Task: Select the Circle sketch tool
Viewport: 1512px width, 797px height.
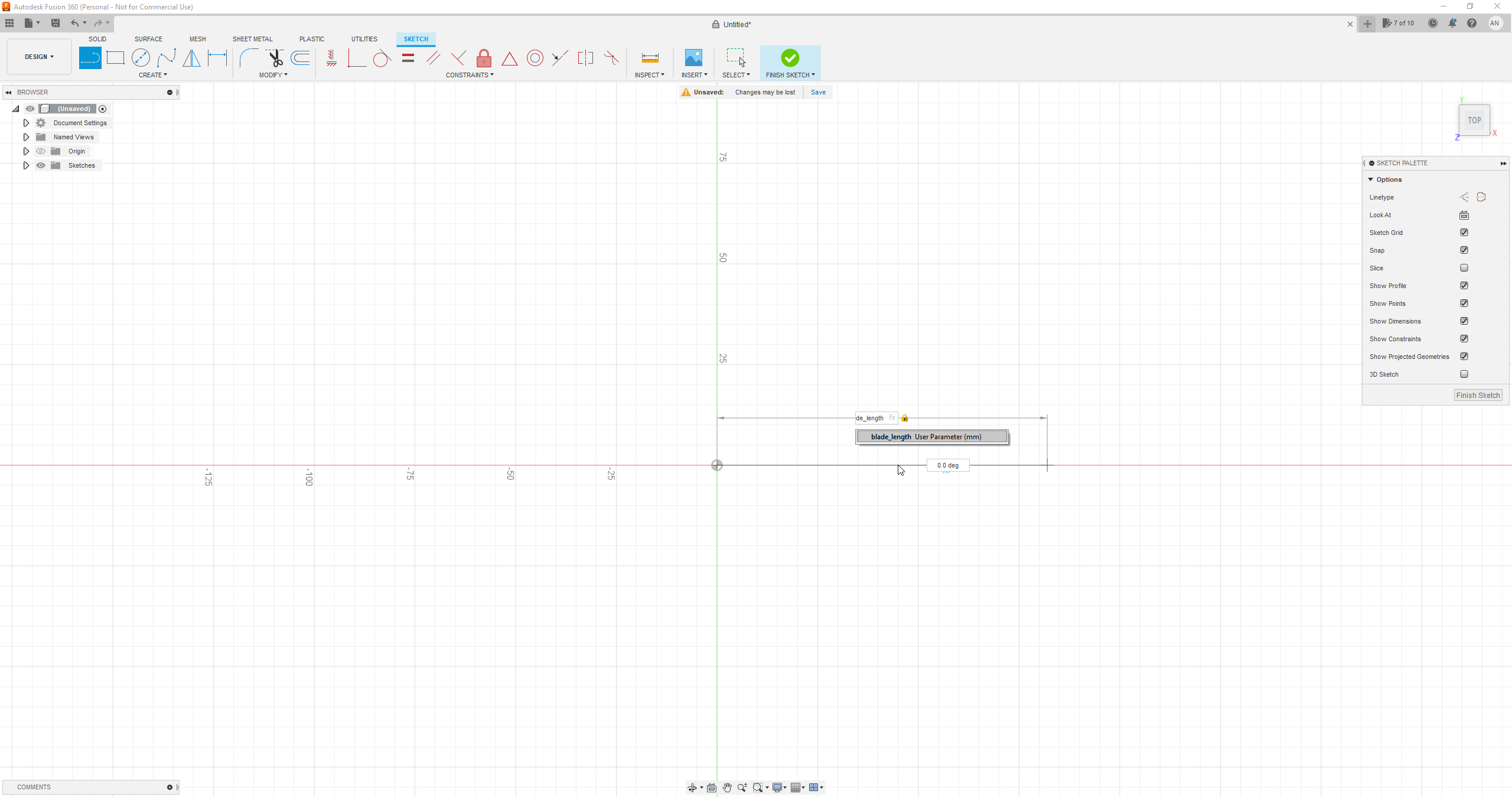Action: (x=141, y=57)
